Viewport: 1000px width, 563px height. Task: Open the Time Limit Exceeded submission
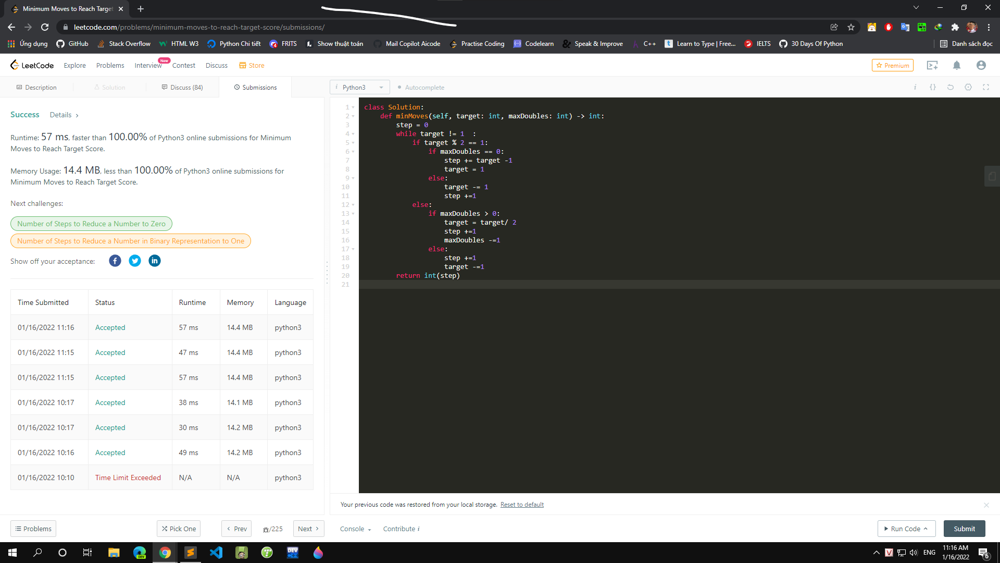pyautogui.click(x=128, y=478)
